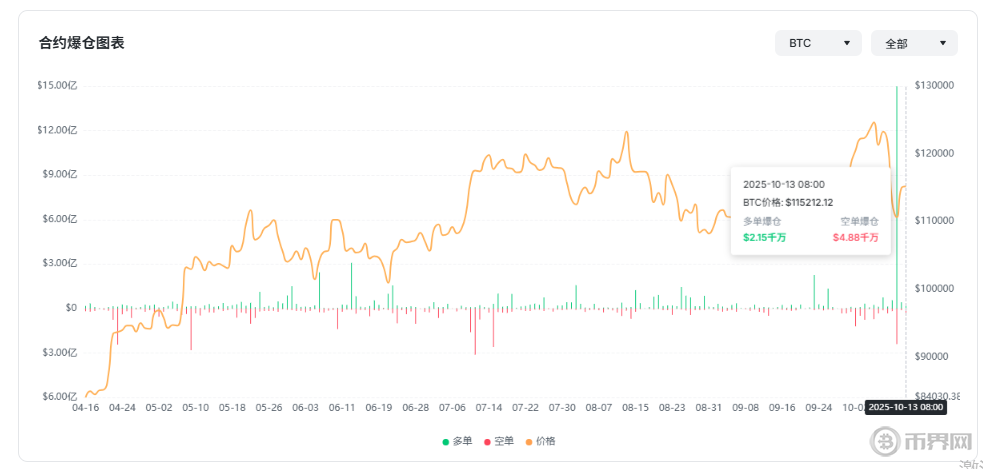
Task: Click the tallest green liquidation spike bar
Action: click(x=896, y=180)
